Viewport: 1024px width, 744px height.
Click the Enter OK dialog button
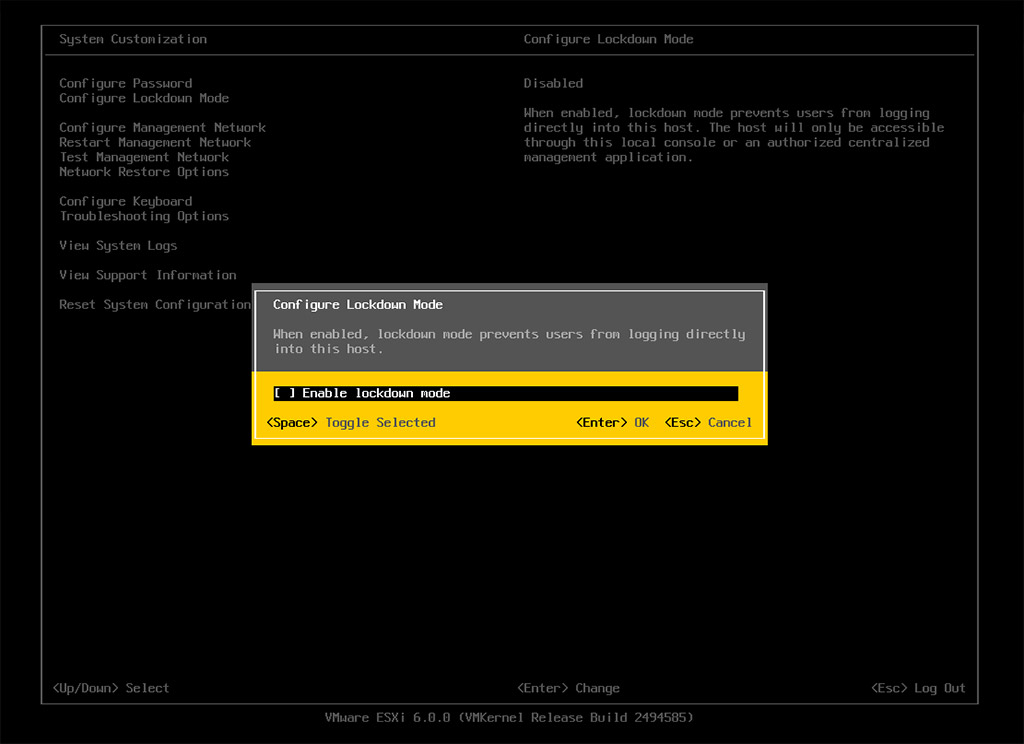[x=612, y=423]
